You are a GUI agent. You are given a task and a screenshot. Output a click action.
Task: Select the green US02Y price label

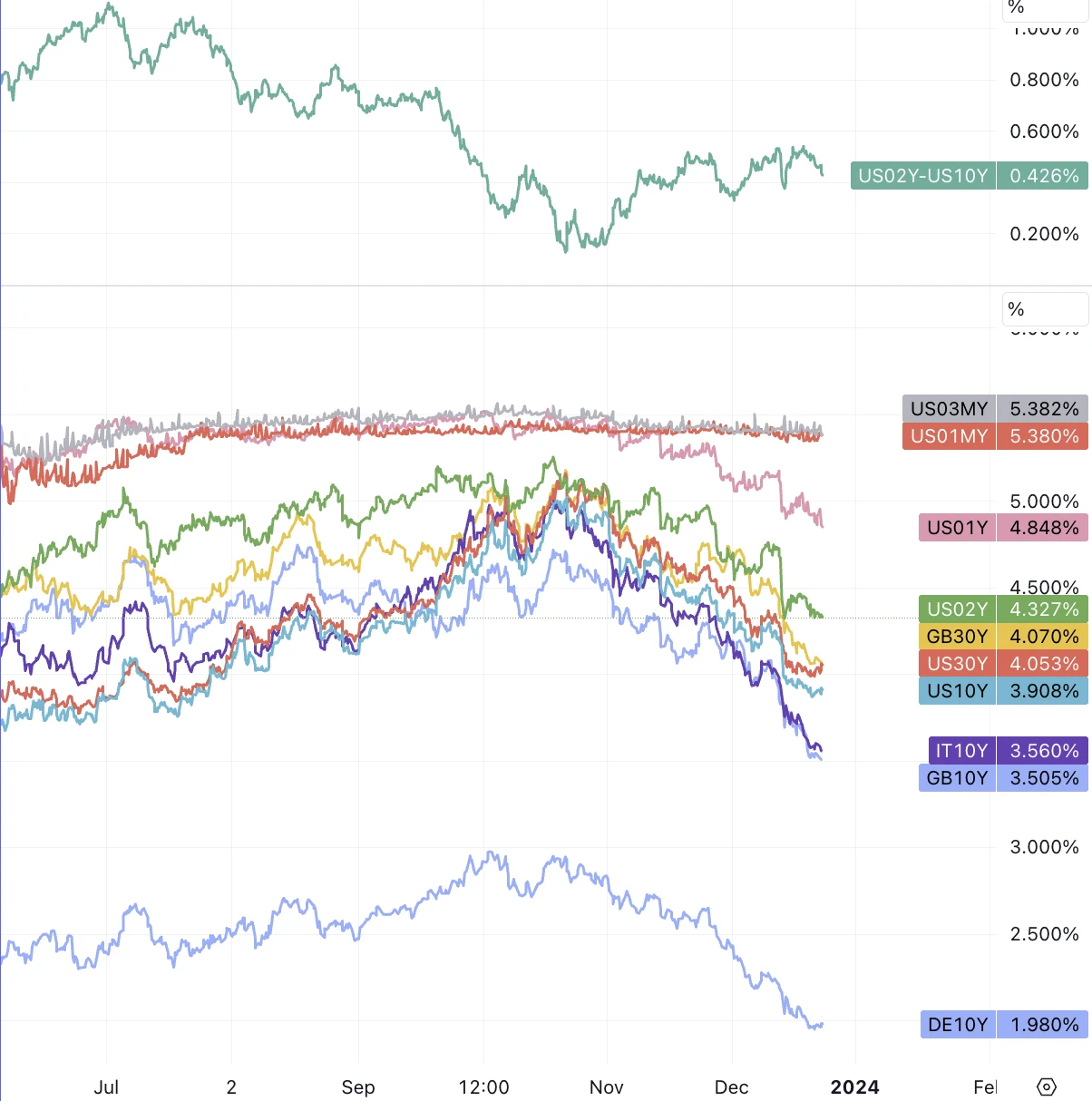pos(1002,609)
